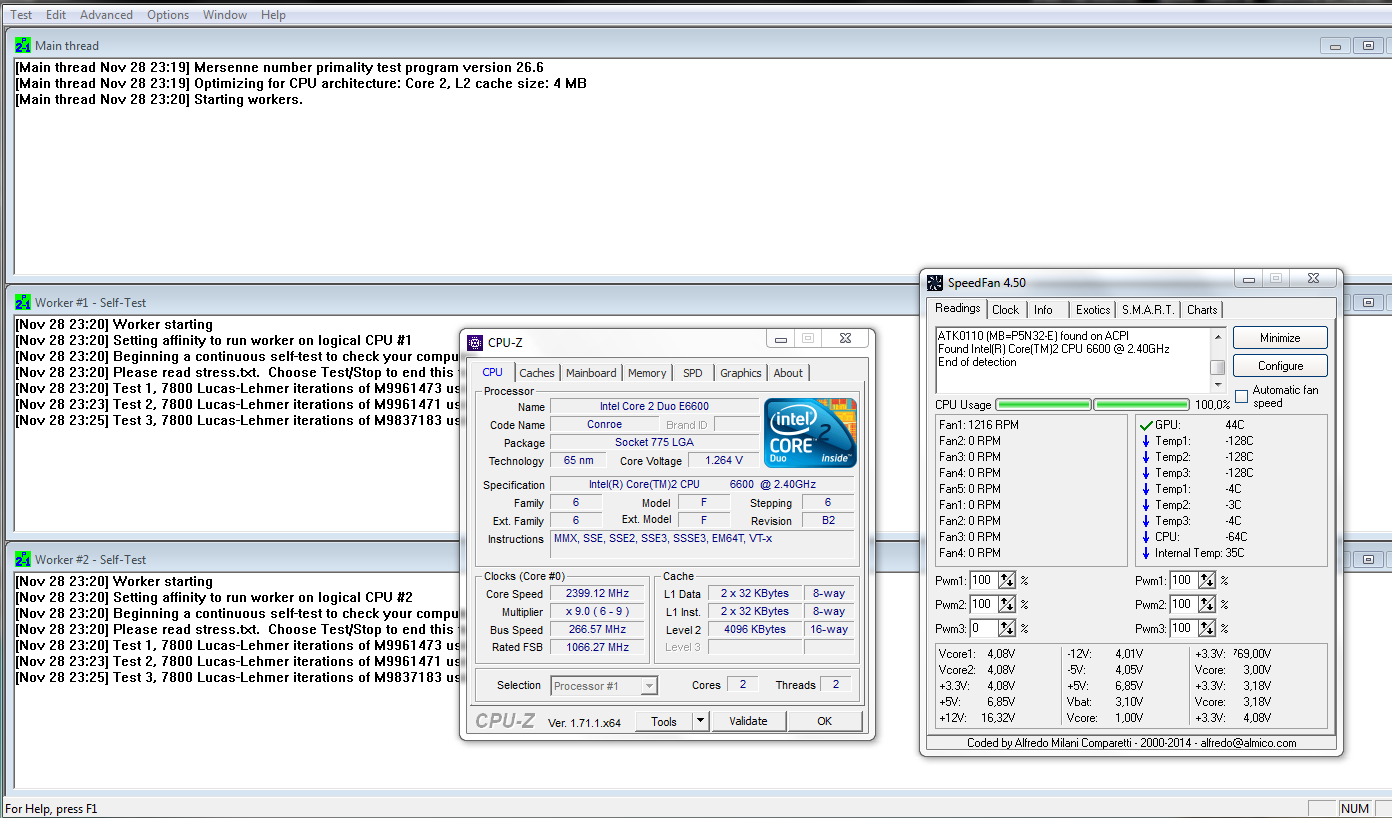Adjust the left Pwm2 spinner arrows
The image size is (1392, 818).
1007,605
